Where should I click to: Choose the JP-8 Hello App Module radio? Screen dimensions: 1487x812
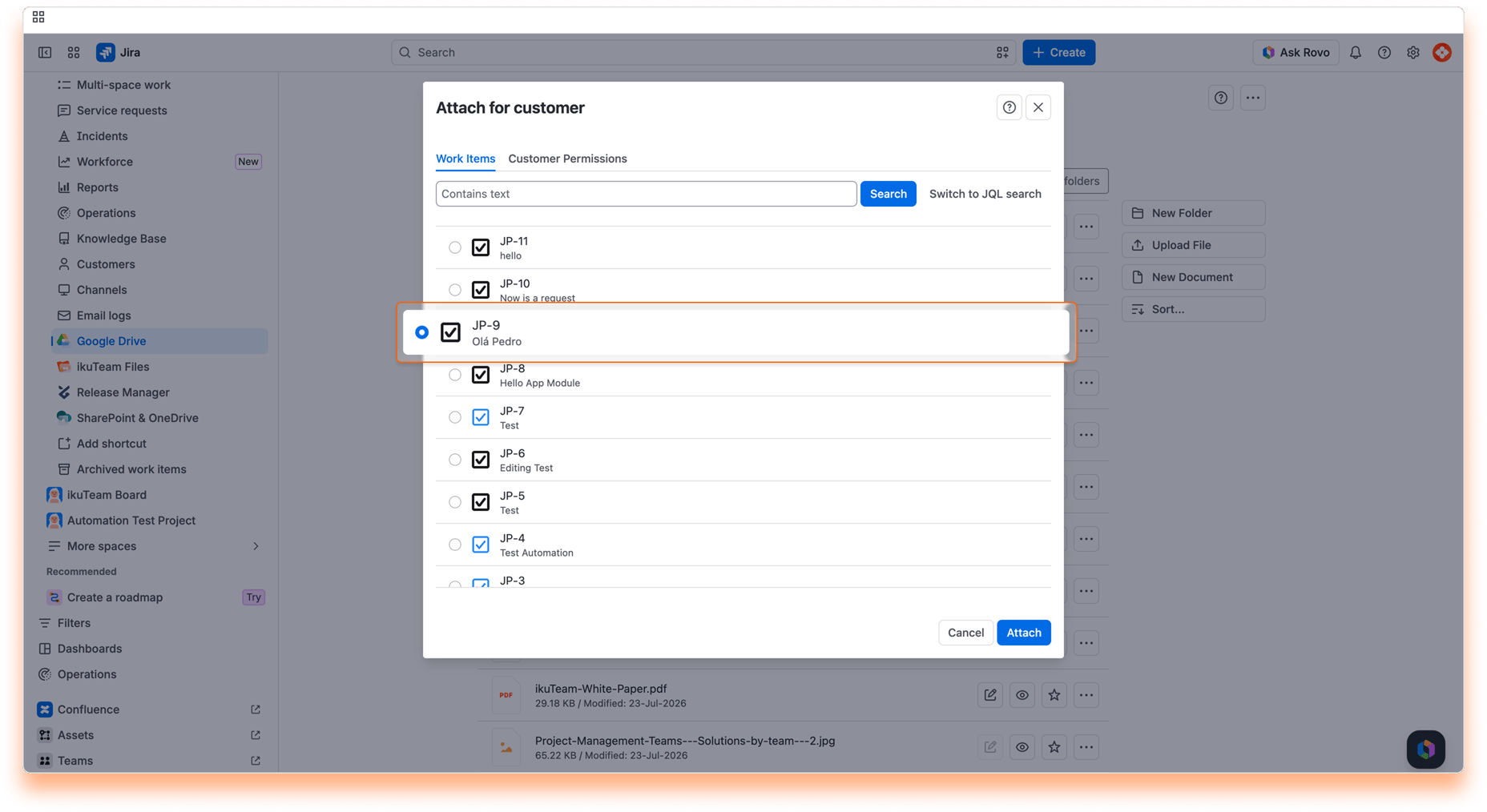(x=454, y=375)
